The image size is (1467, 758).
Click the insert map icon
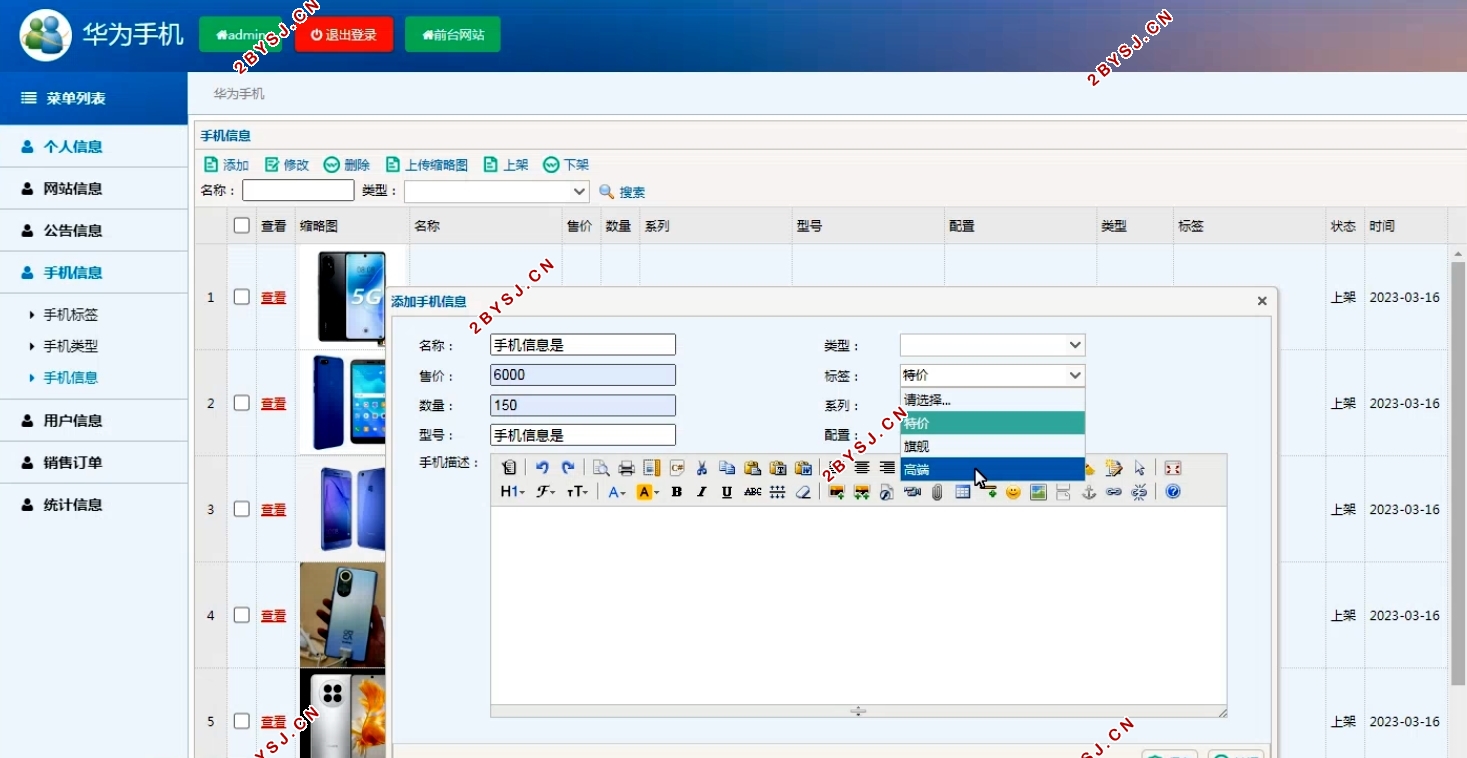(x=1038, y=492)
